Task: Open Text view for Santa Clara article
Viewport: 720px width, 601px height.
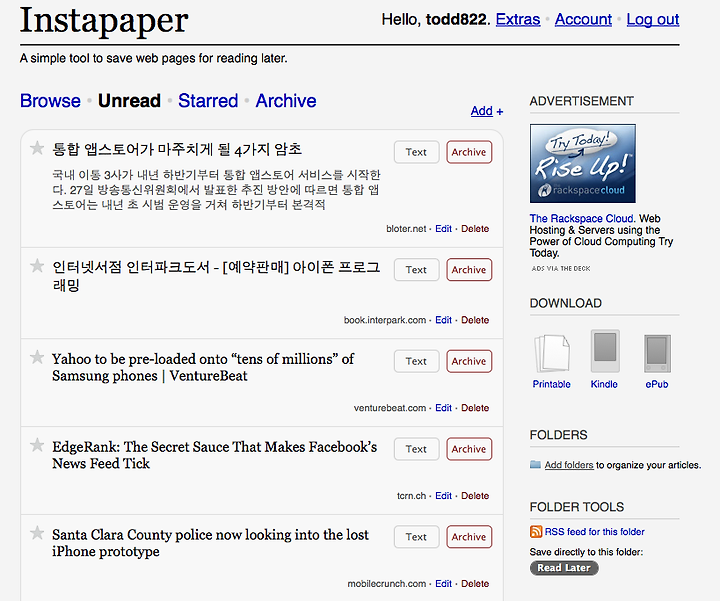Action: tap(416, 537)
